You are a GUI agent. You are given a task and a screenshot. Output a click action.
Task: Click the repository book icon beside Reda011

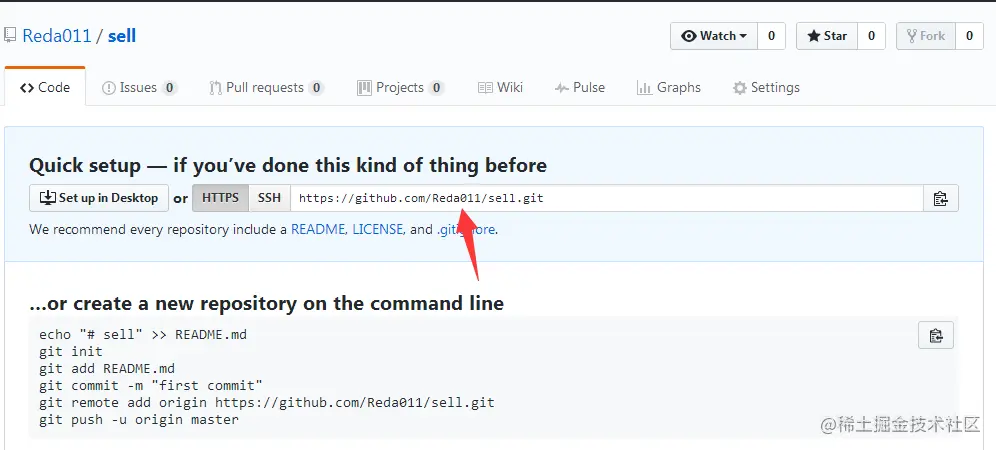click(x=10, y=36)
